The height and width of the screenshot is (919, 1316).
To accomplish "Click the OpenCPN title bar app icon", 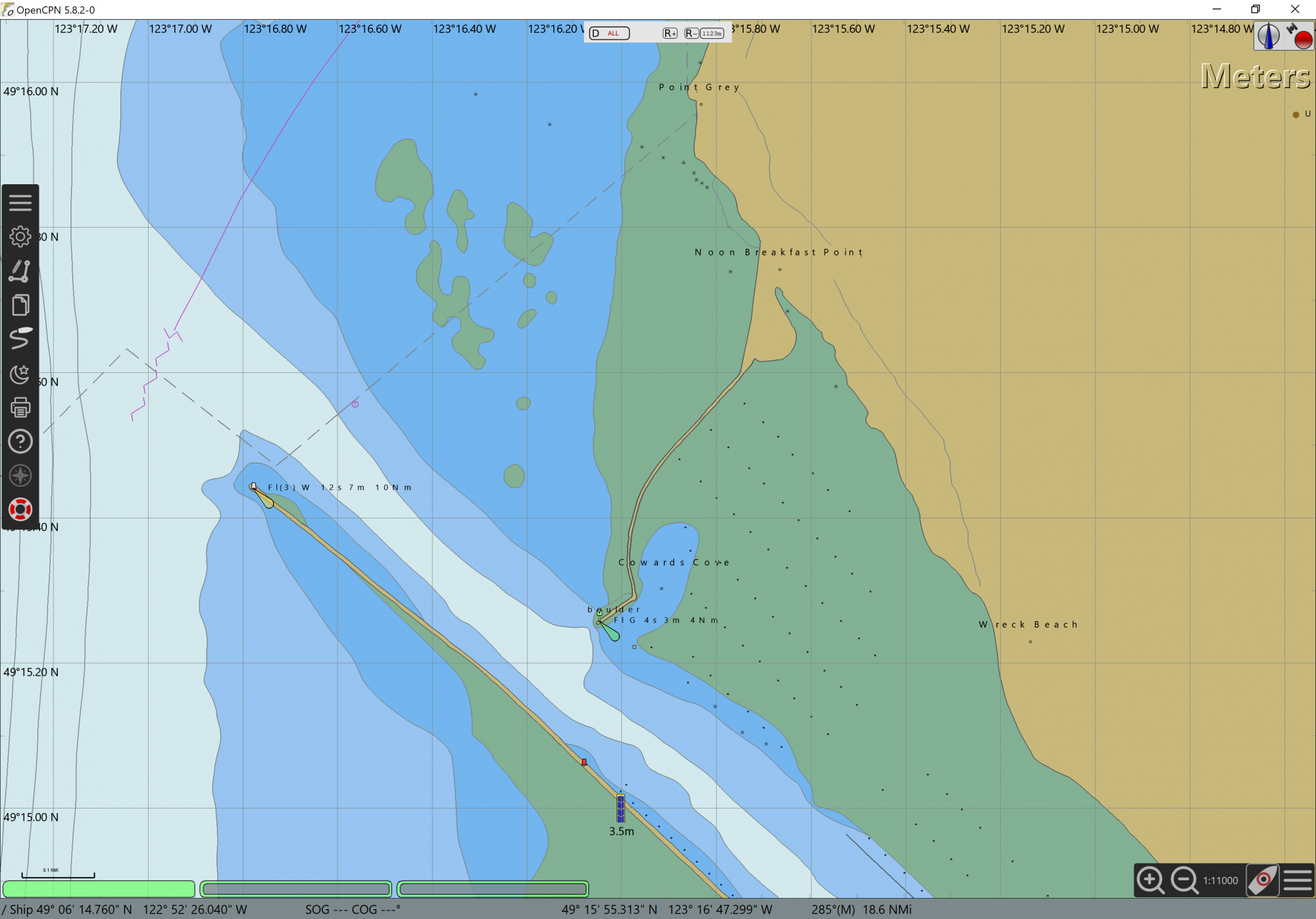I will 8,10.
